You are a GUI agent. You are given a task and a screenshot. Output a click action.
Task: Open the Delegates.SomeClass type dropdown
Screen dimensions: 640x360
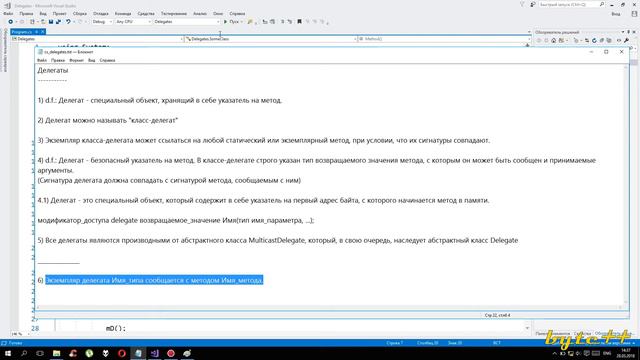click(271, 39)
